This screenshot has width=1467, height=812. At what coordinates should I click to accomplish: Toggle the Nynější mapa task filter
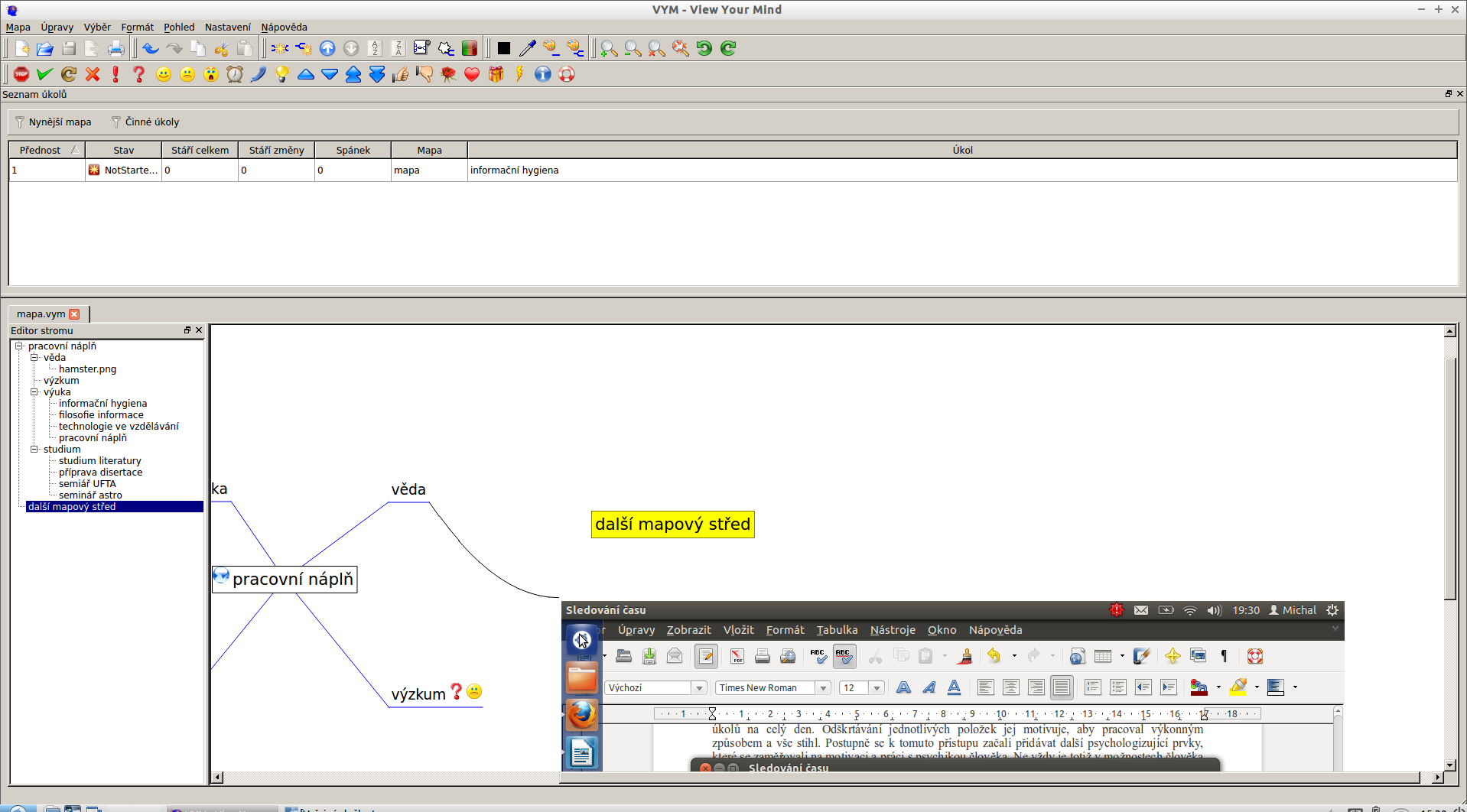pos(54,122)
